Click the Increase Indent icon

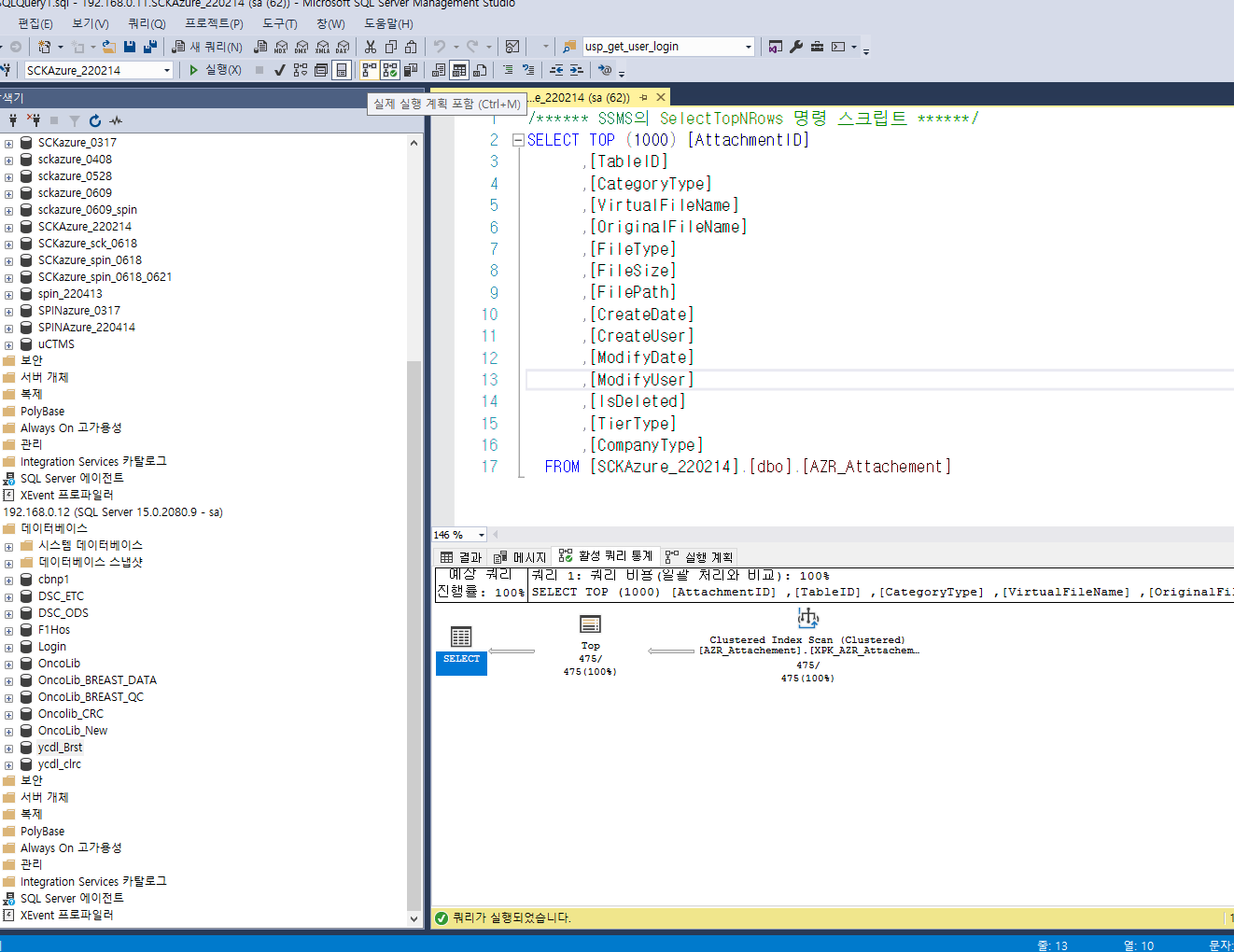(x=577, y=70)
